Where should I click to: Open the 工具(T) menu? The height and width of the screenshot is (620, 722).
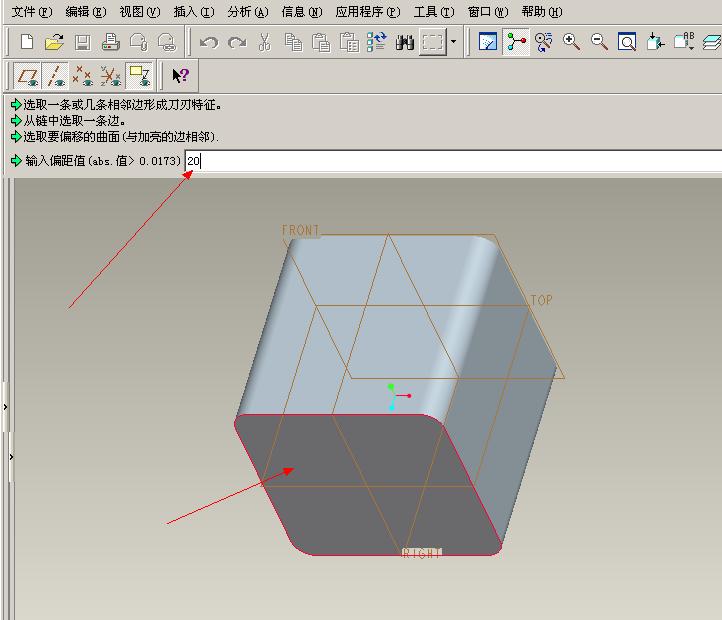tap(434, 12)
